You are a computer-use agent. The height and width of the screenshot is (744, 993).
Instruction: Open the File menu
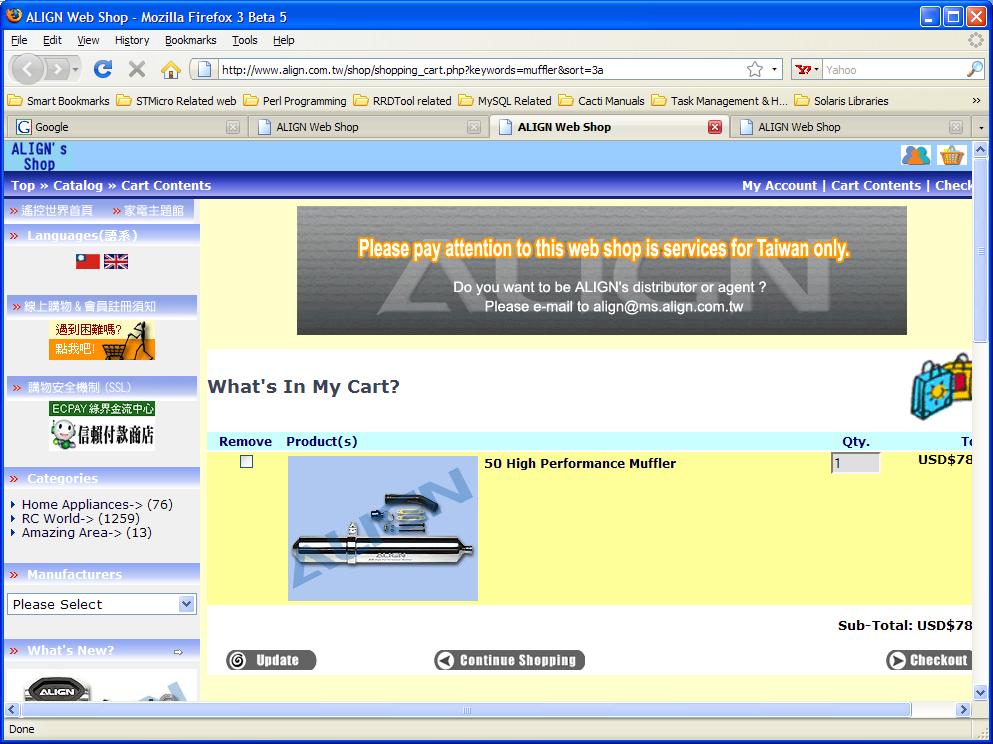(19, 40)
